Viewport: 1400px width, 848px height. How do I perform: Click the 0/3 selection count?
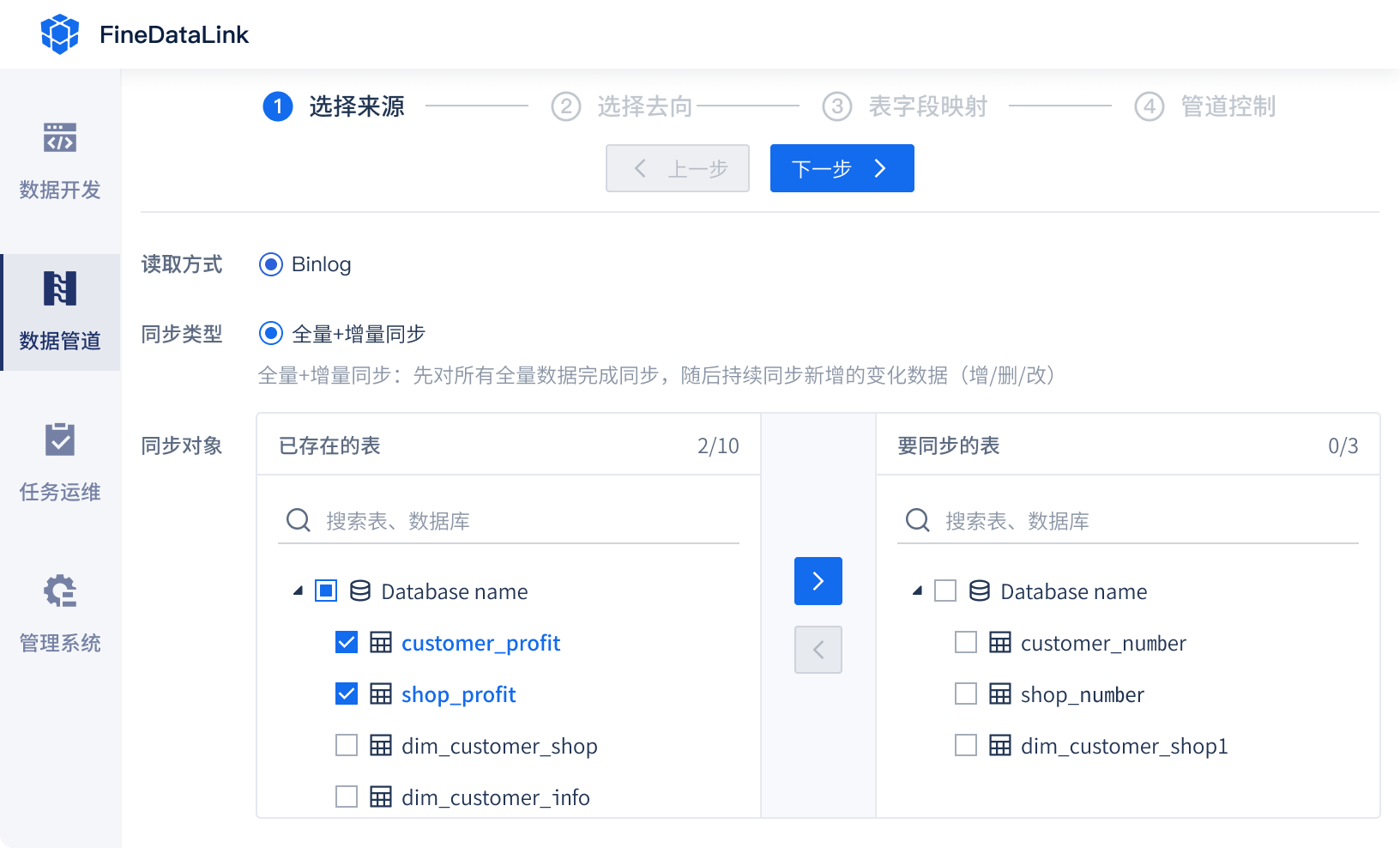click(x=1343, y=445)
